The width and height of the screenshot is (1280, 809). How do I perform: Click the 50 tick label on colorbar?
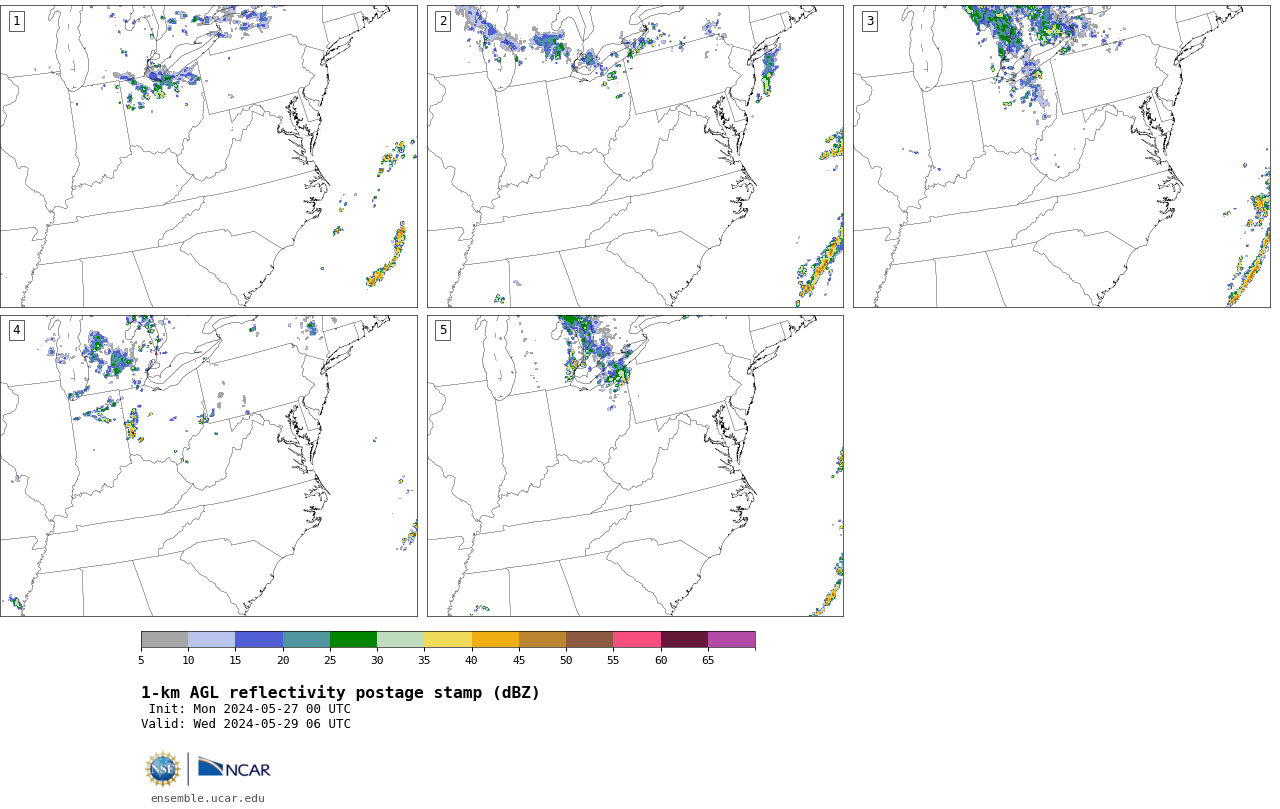coord(566,660)
